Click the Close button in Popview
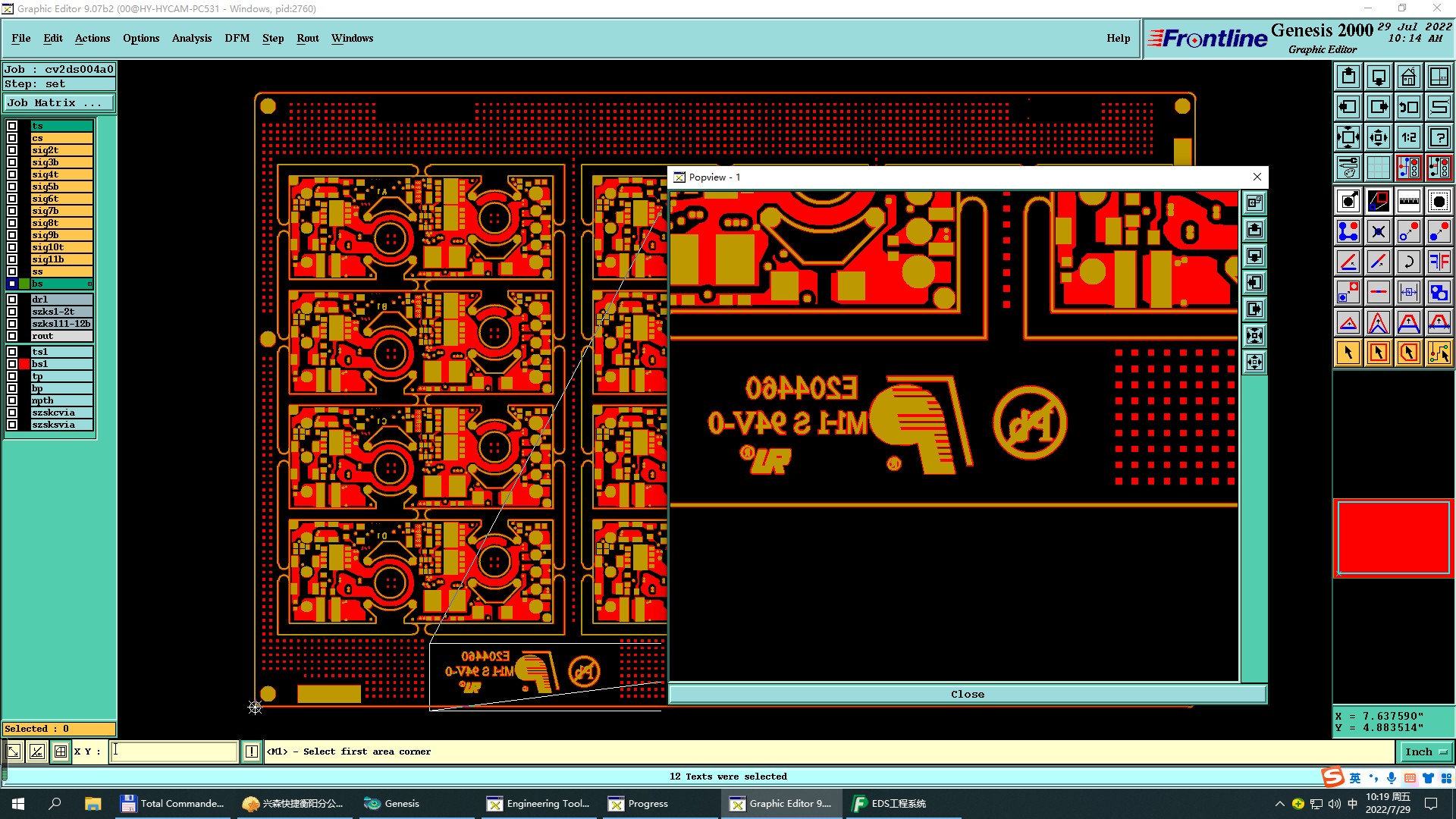This screenshot has height=819, width=1456. click(967, 694)
